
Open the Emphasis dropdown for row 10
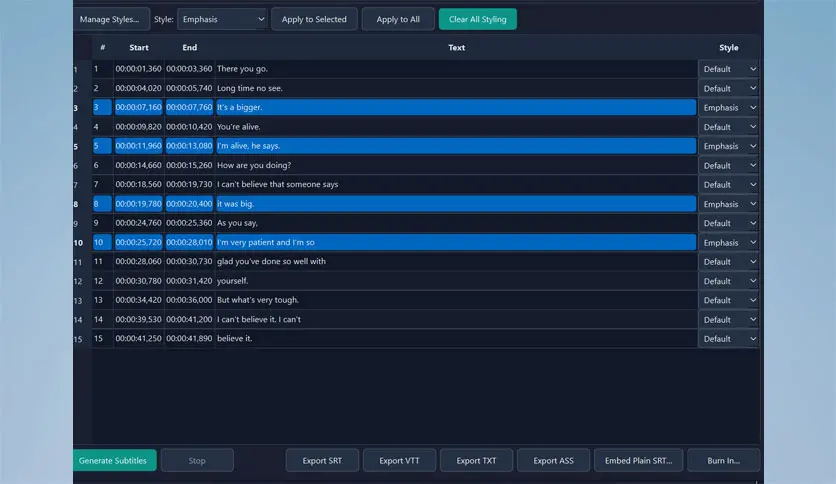point(729,243)
